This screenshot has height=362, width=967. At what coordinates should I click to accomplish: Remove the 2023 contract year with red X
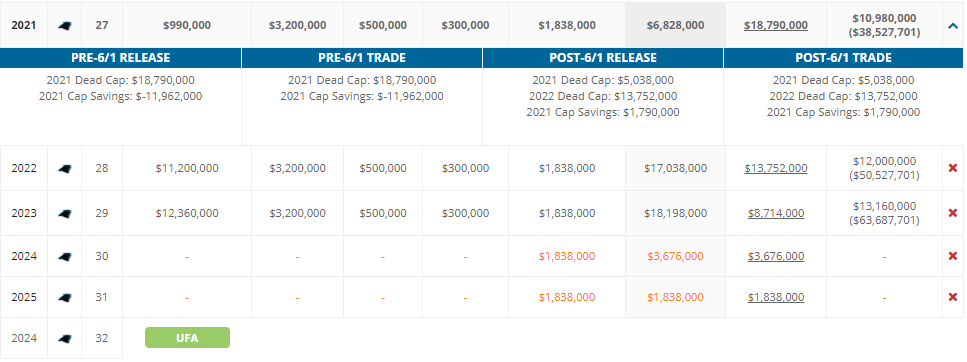[x=953, y=213]
